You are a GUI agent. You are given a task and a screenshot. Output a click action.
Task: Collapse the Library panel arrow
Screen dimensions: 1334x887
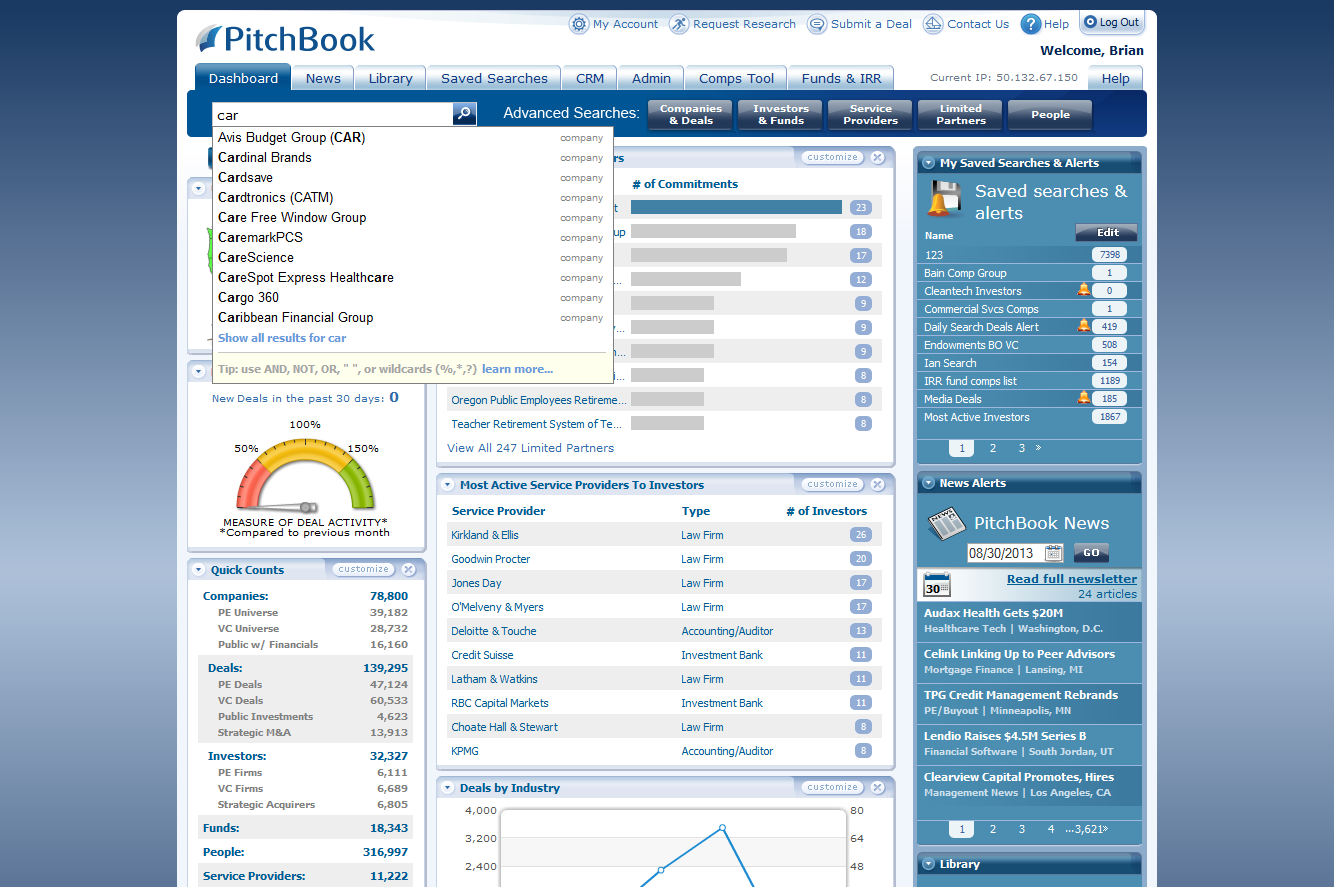tap(928, 864)
